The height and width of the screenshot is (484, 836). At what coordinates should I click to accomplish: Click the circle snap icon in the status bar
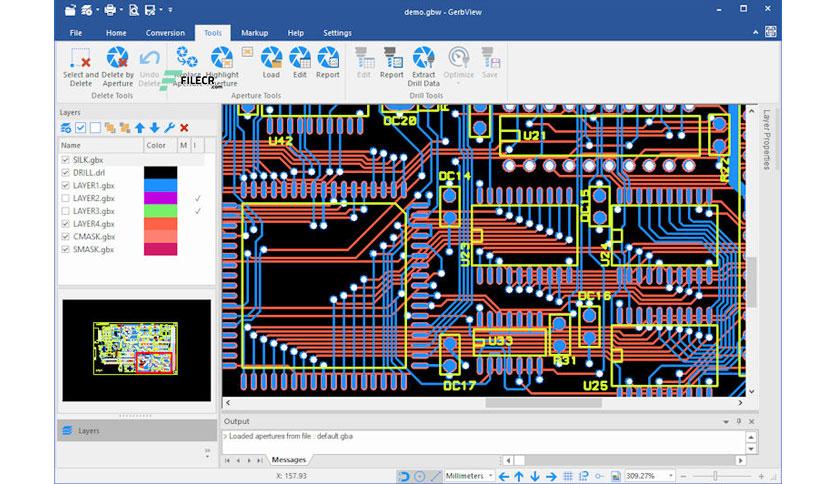click(x=420, y=476)
